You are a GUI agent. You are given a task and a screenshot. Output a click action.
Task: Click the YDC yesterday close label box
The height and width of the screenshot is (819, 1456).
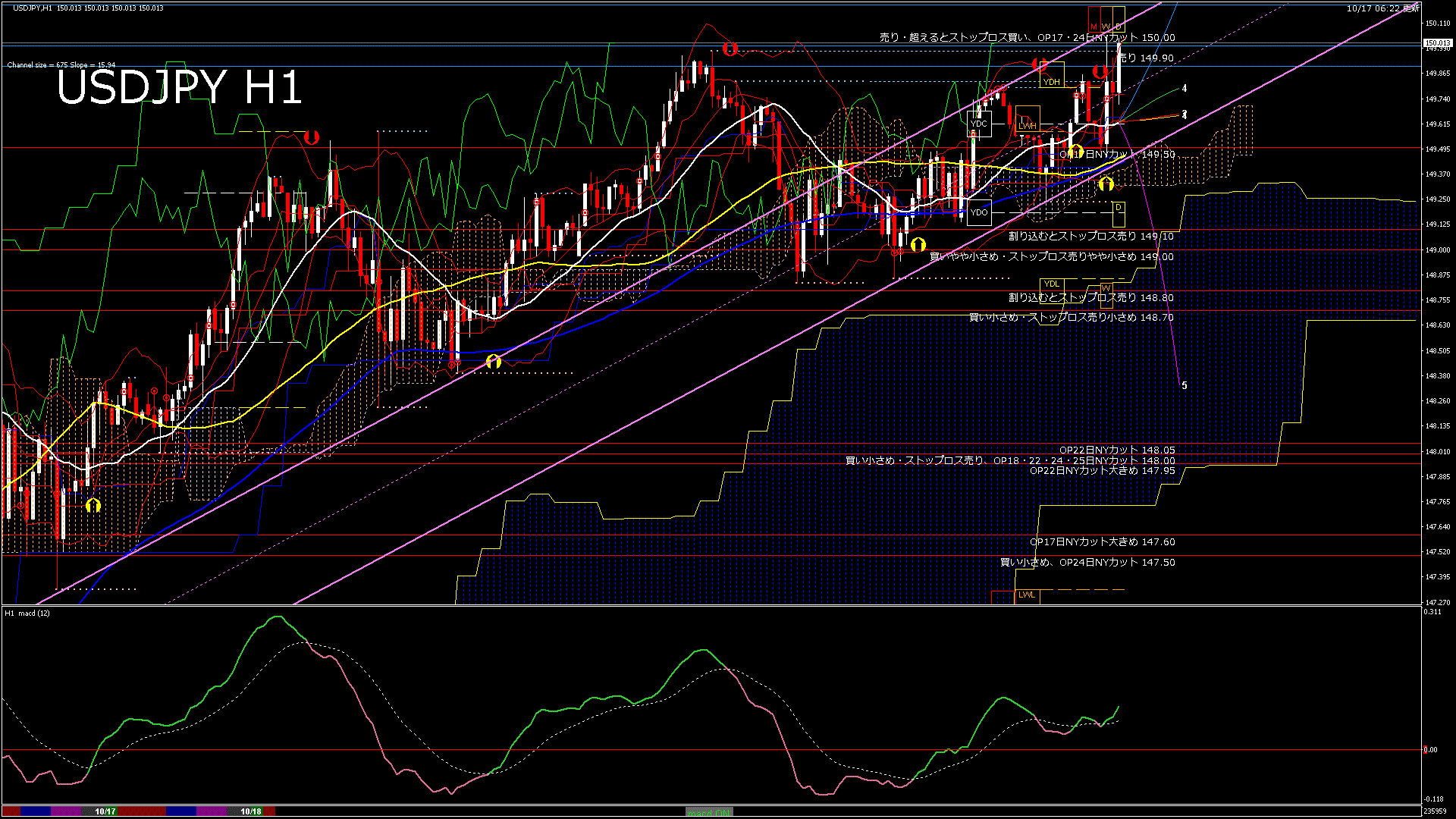pos(979,124)
